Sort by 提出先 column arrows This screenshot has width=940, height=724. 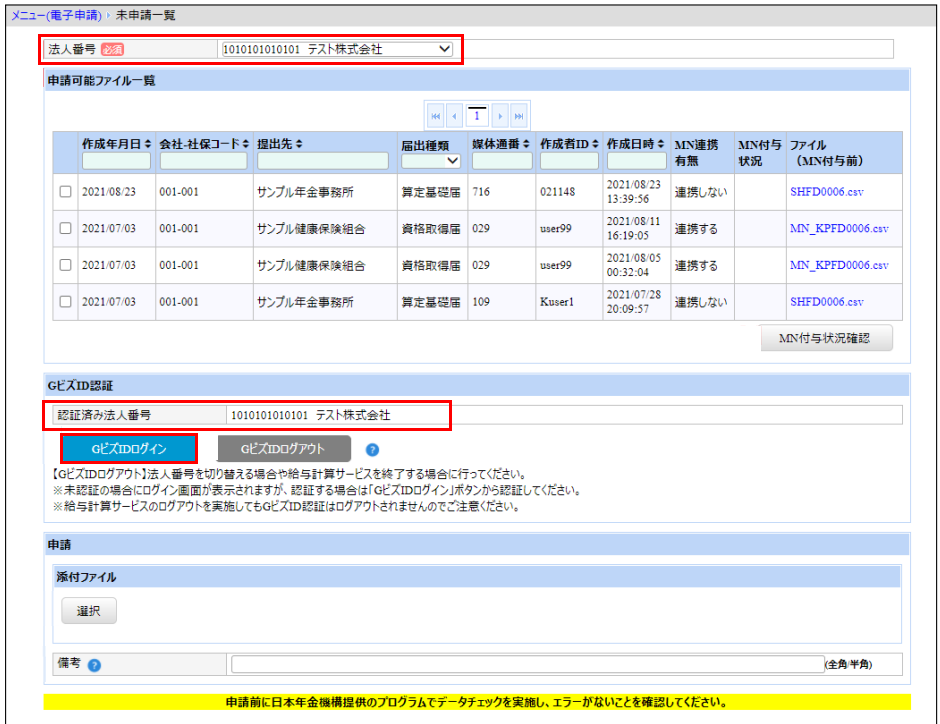pyautogui.click(x=299, y=144)
